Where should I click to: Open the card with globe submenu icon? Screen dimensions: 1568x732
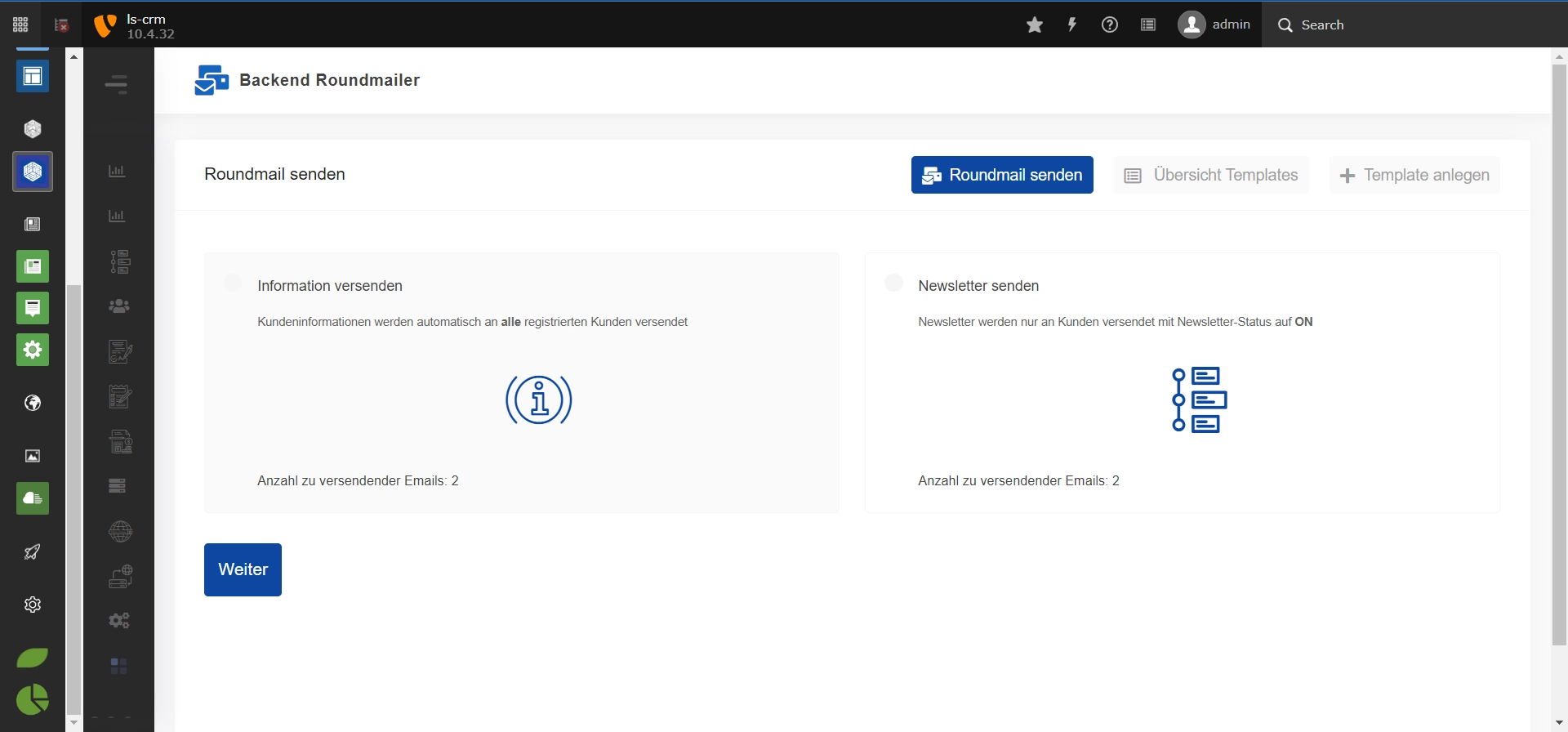121,576
